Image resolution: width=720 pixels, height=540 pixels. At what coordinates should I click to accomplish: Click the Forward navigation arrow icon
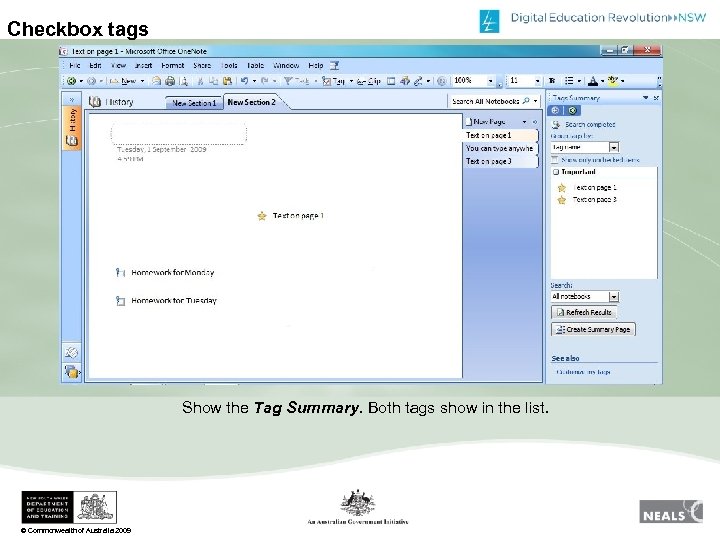click(91, 81)
